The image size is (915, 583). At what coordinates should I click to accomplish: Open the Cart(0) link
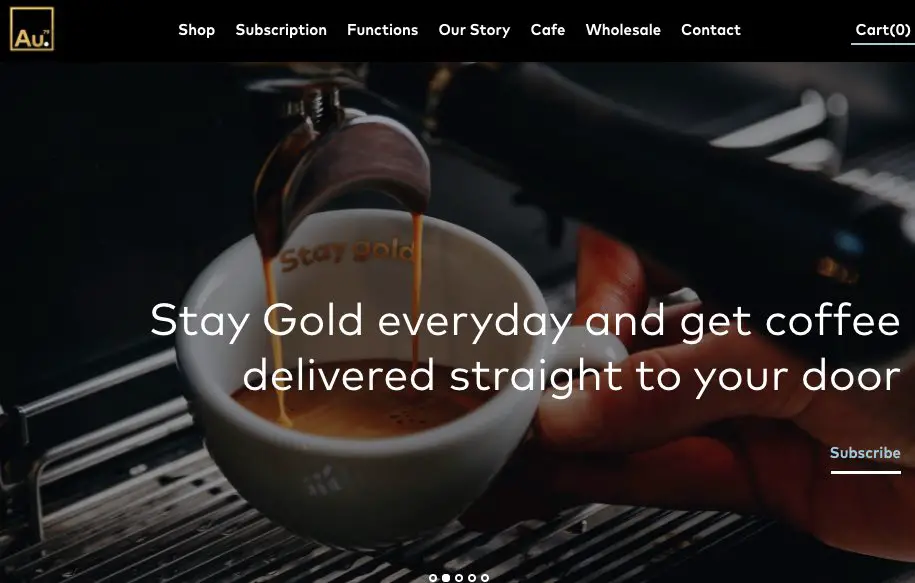(883, 30)
